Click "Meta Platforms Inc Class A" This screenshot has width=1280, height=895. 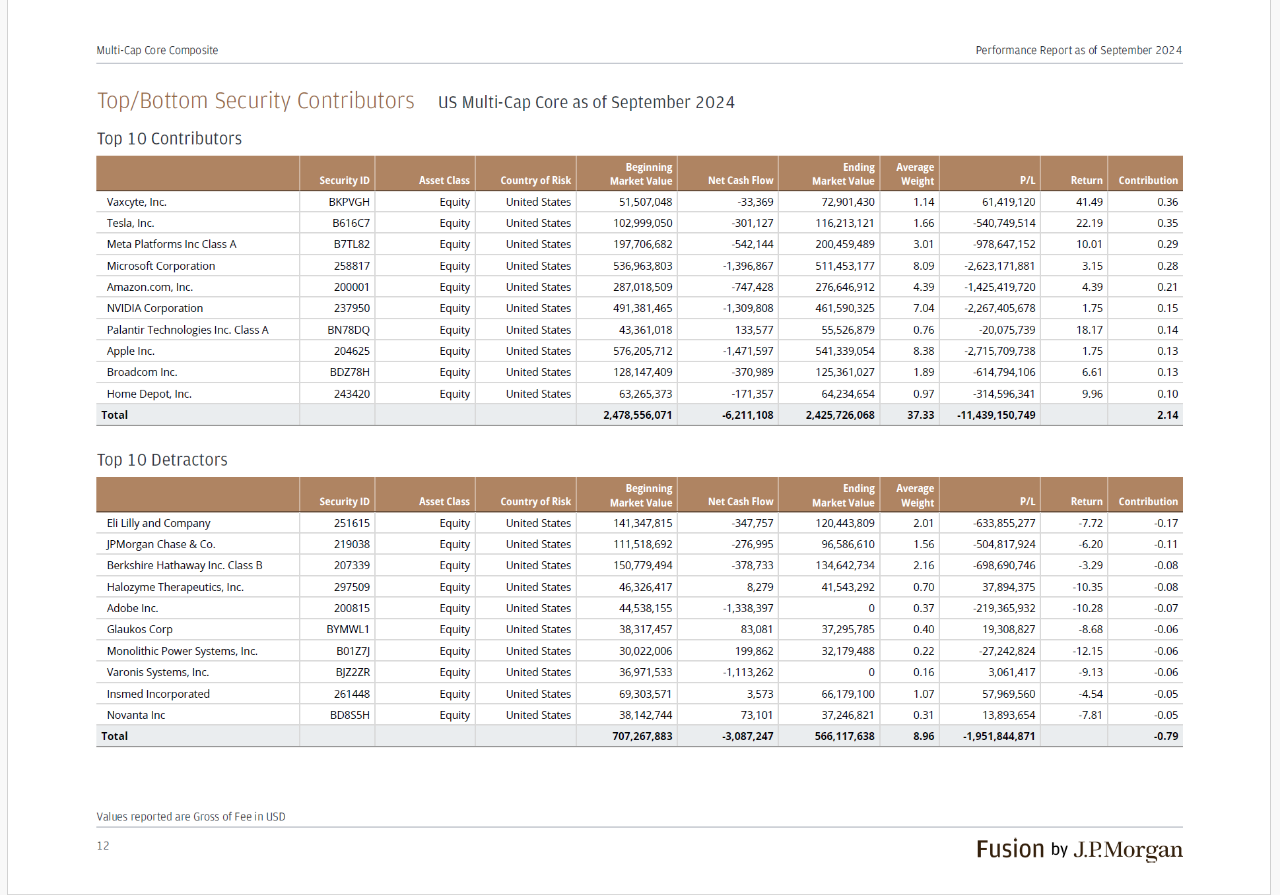(171, 244)
